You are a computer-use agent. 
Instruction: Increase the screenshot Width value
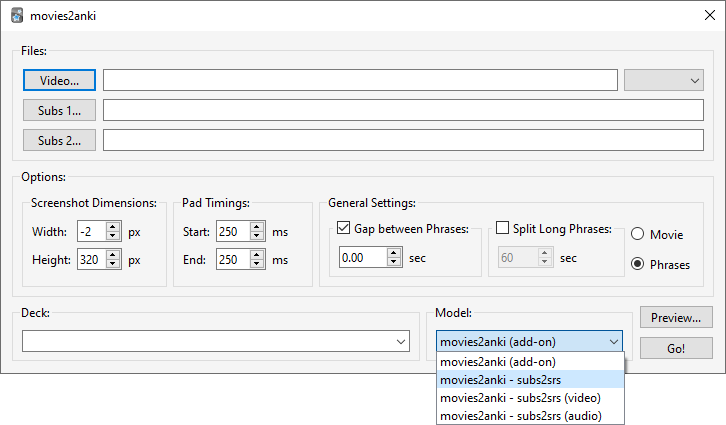(x=113, y=227)
